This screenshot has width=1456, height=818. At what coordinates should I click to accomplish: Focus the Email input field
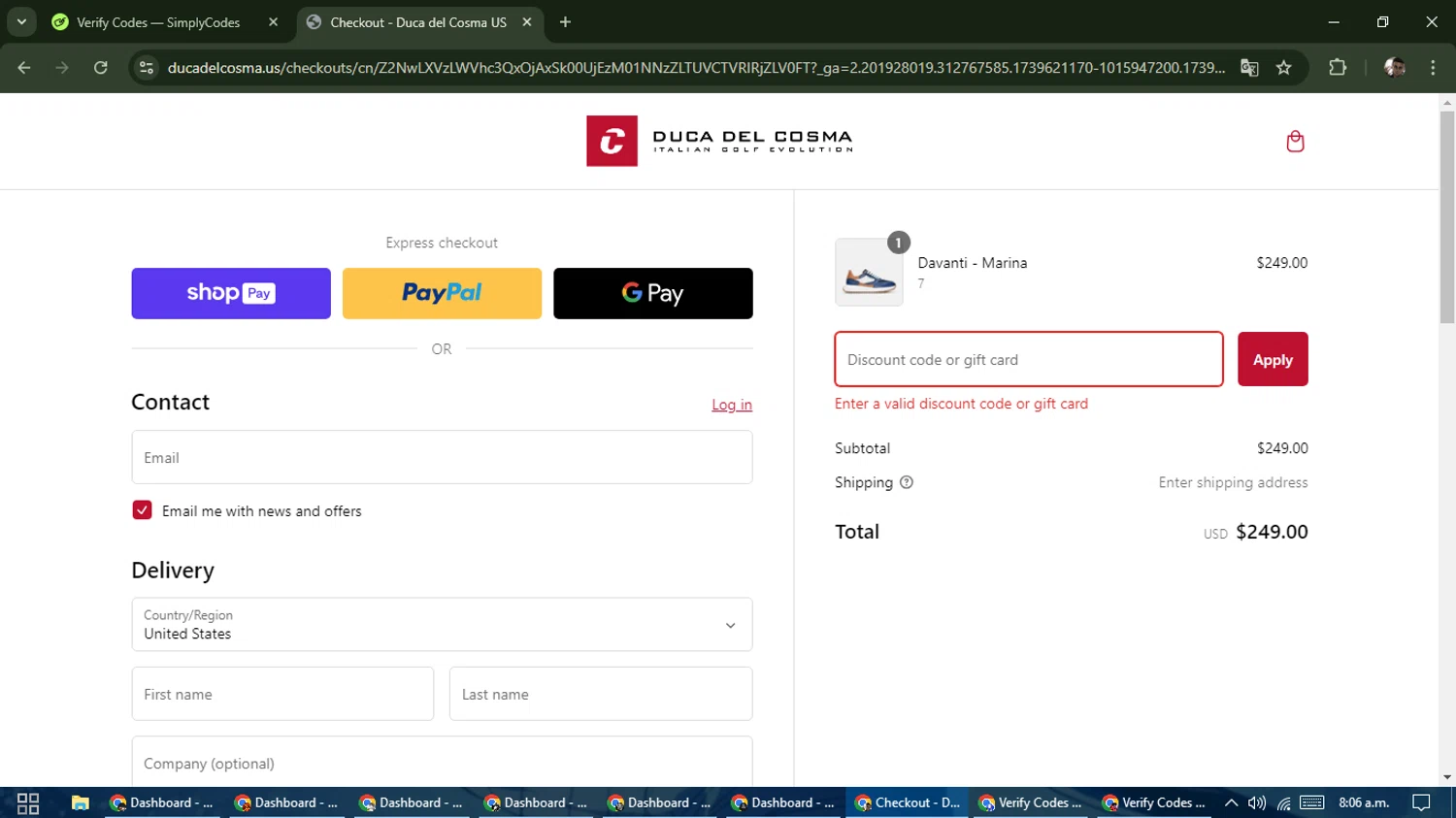click(x=442, y=457)
